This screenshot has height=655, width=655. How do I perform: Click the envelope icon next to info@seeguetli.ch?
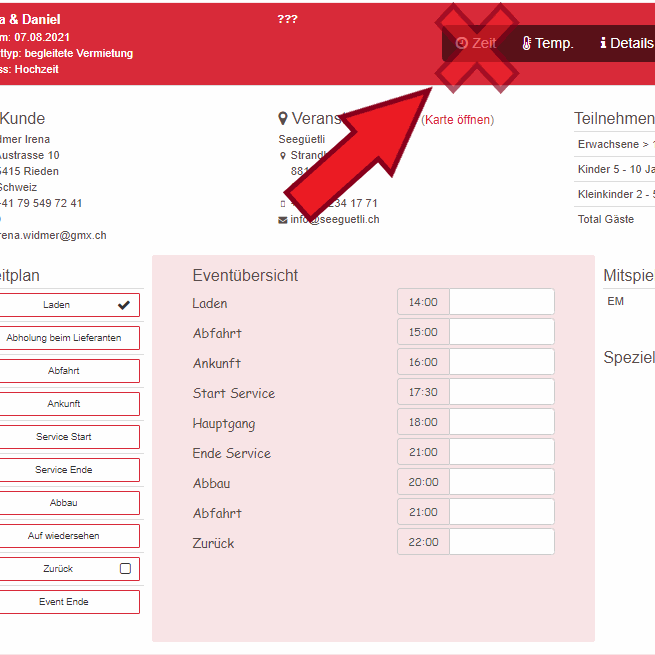283,220
